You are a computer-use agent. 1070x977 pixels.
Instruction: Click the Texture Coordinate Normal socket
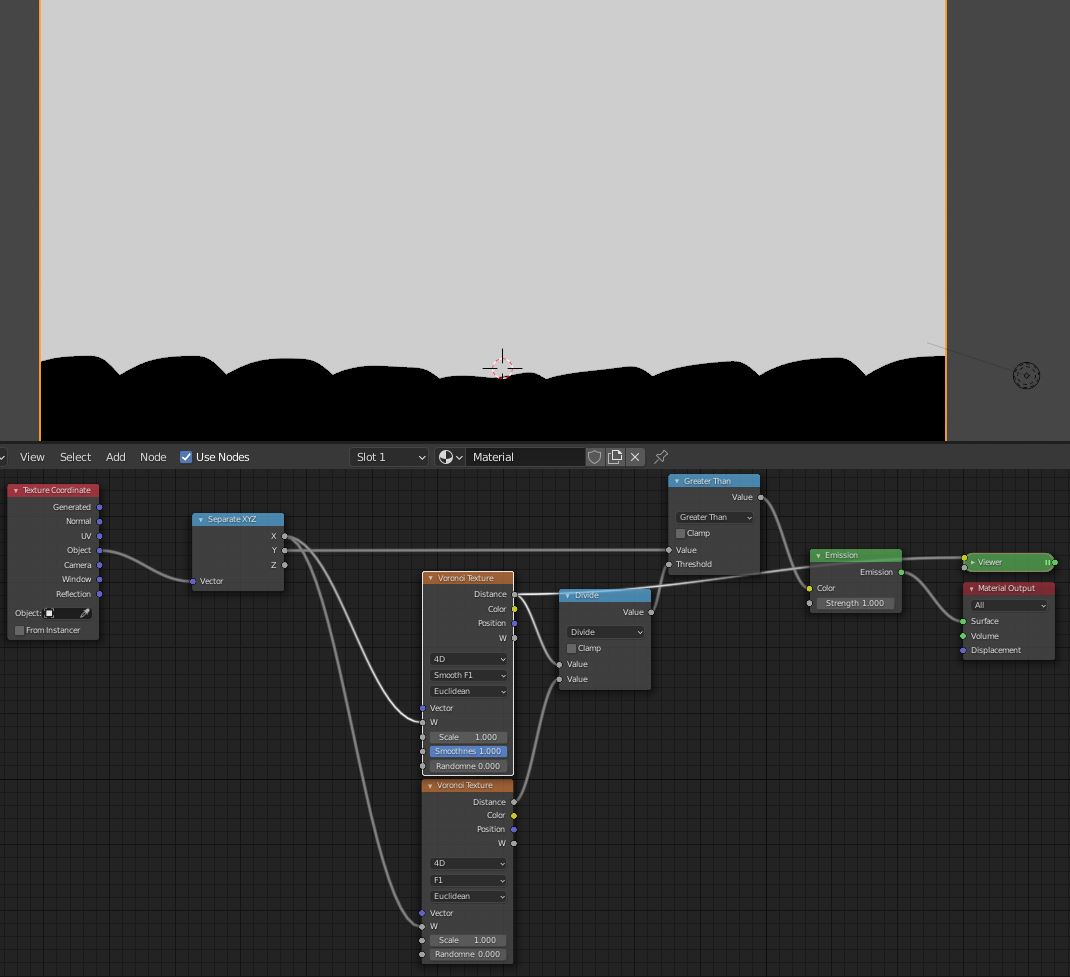[x=100, y=521]
